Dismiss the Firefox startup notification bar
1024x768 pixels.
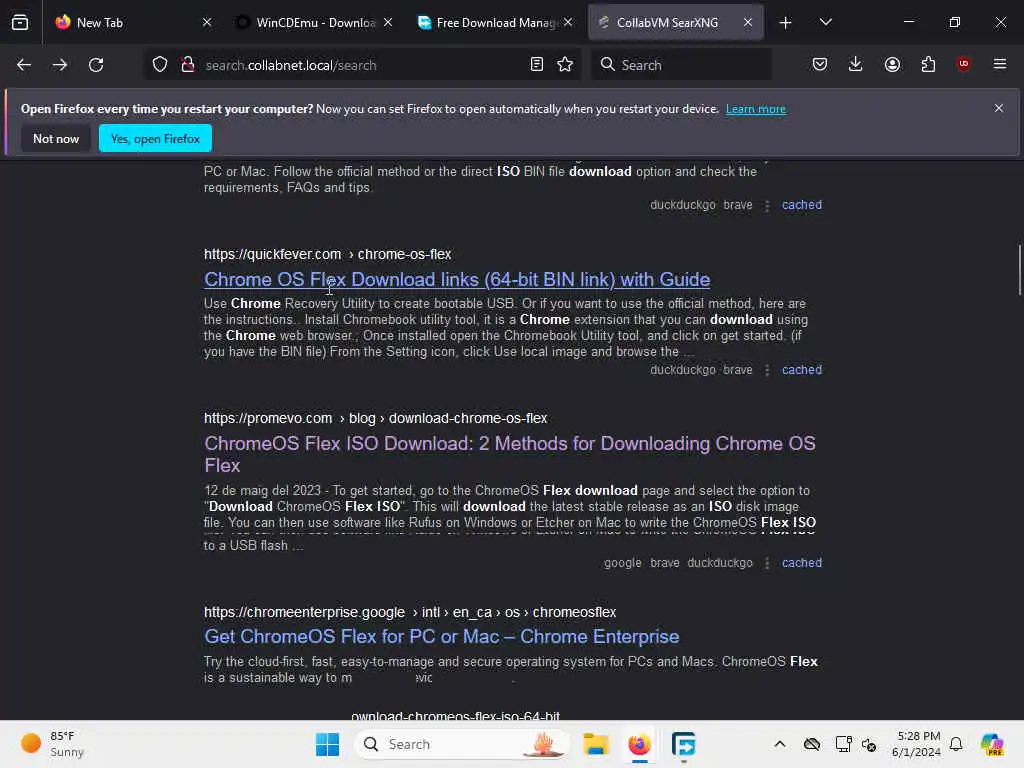pyautogui.click(x=999, y=108)
